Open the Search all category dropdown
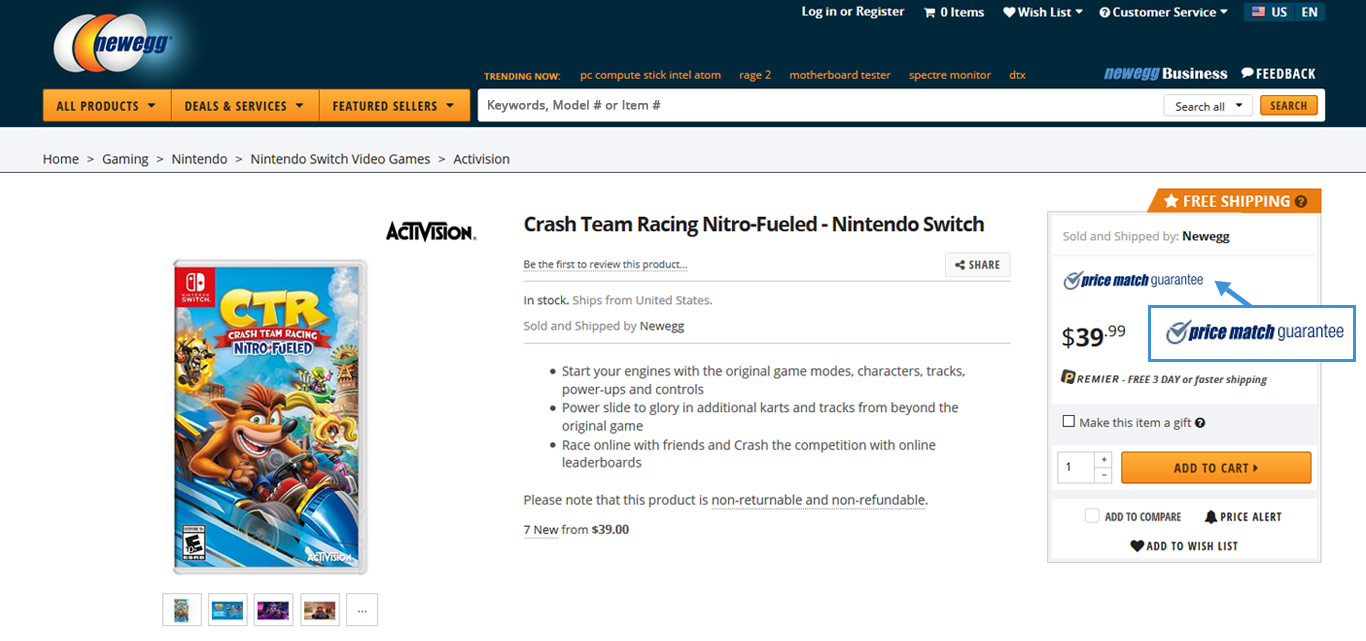Screen dimensions: 1366x641 pyautogui.click(x=1208, y=106)
